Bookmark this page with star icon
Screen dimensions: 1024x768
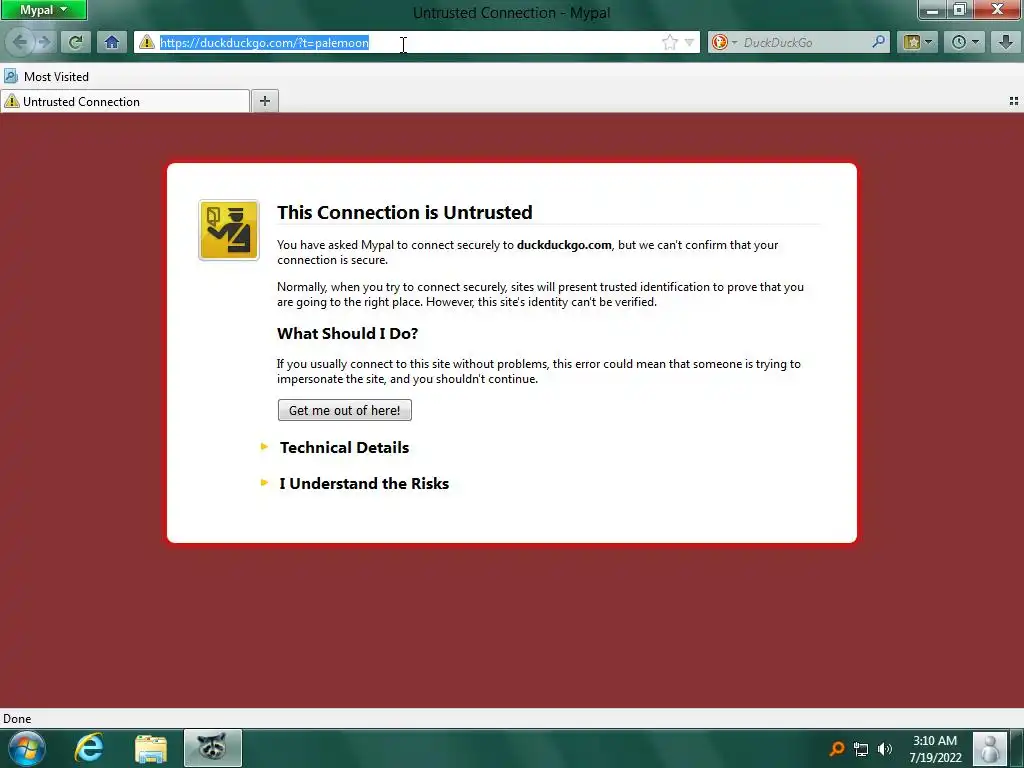point(669,42)
